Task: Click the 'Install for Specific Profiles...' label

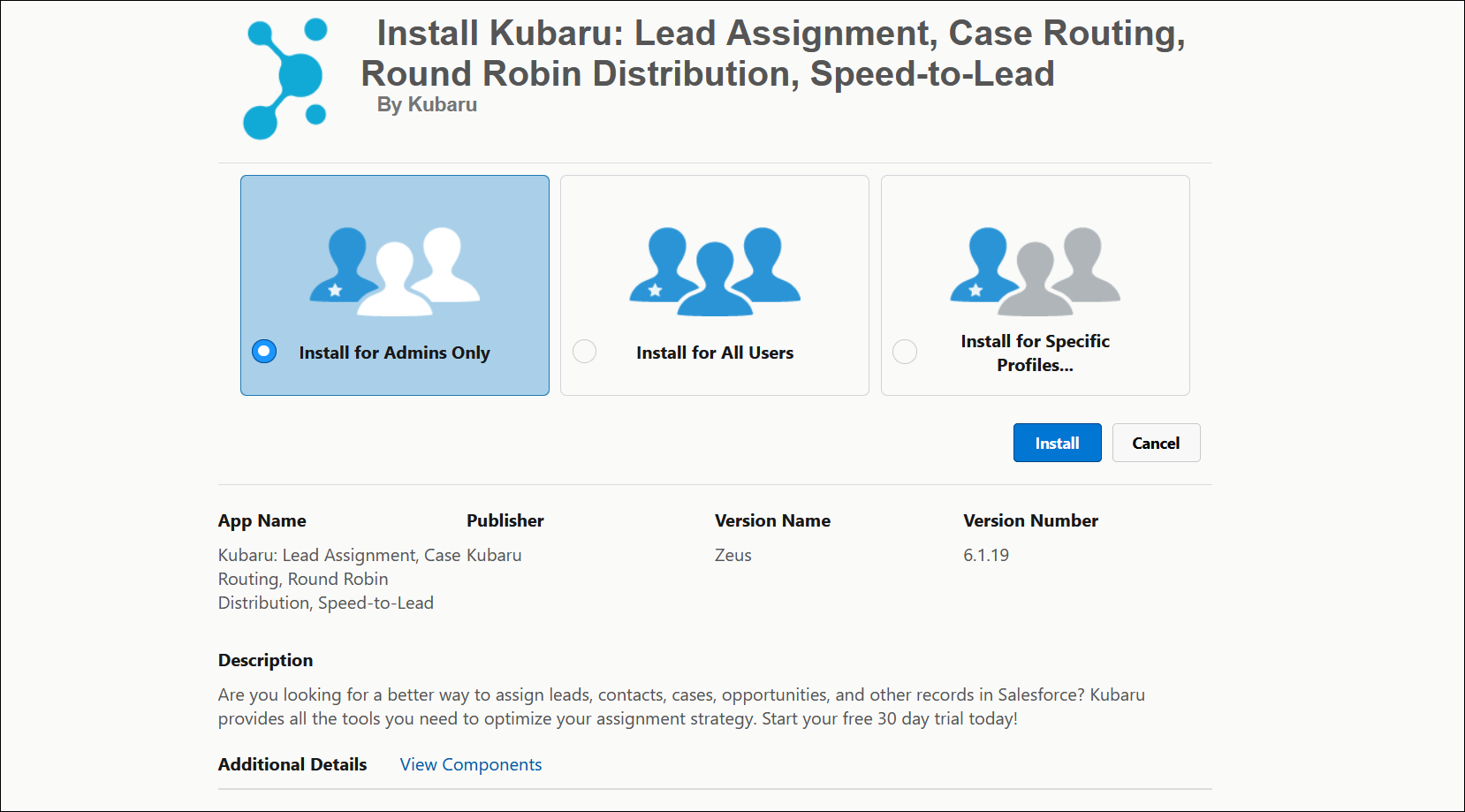Action: point(1036,353)
